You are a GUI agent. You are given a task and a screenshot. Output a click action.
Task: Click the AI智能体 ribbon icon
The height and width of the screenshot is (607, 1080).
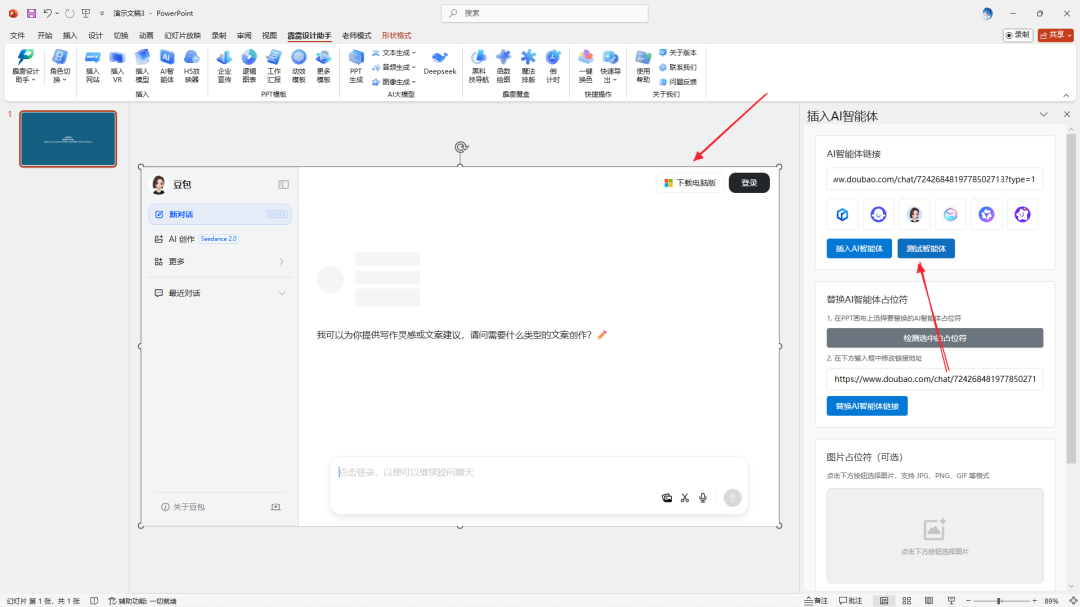click(x=167, y=66)
